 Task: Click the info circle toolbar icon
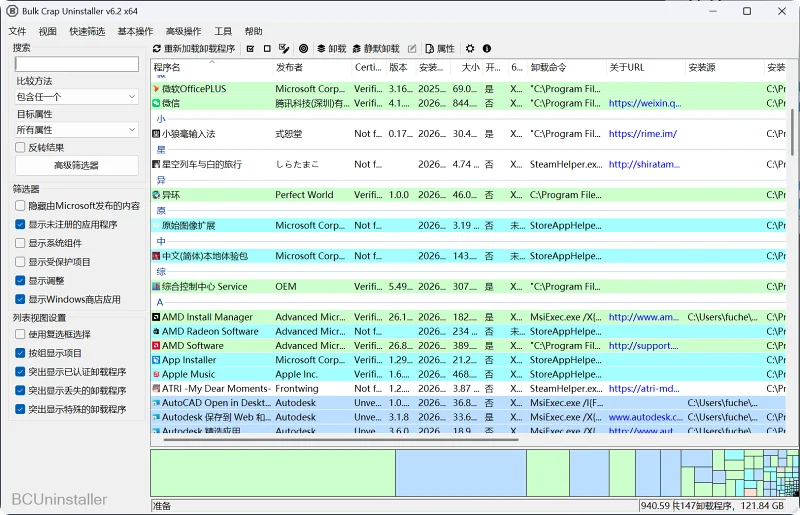click(x=487, y=48)
